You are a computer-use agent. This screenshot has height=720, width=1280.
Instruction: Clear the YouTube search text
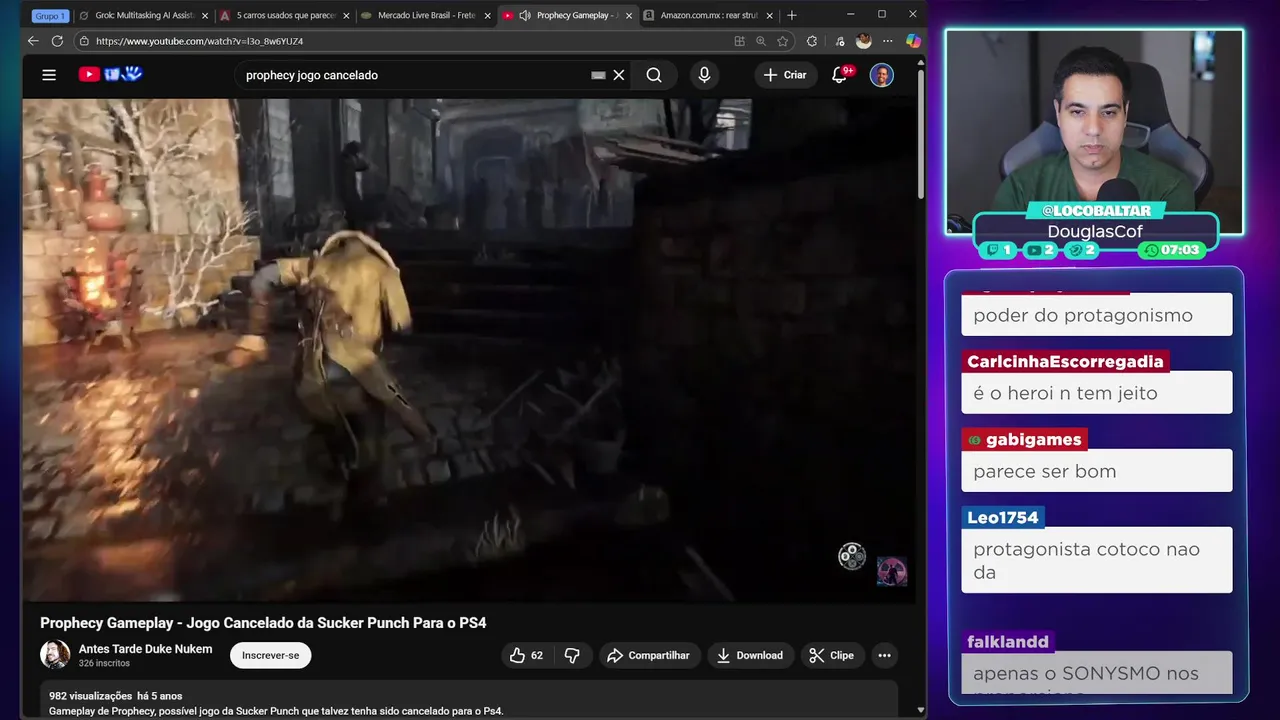click(619, 75)
